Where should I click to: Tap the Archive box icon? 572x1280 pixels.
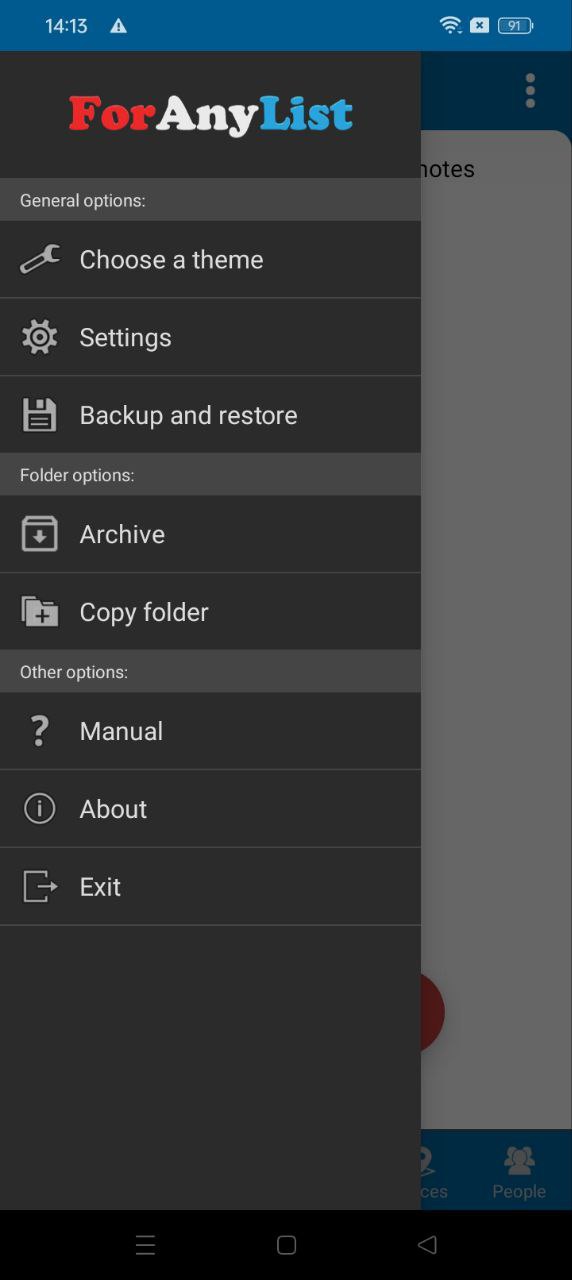40,534
